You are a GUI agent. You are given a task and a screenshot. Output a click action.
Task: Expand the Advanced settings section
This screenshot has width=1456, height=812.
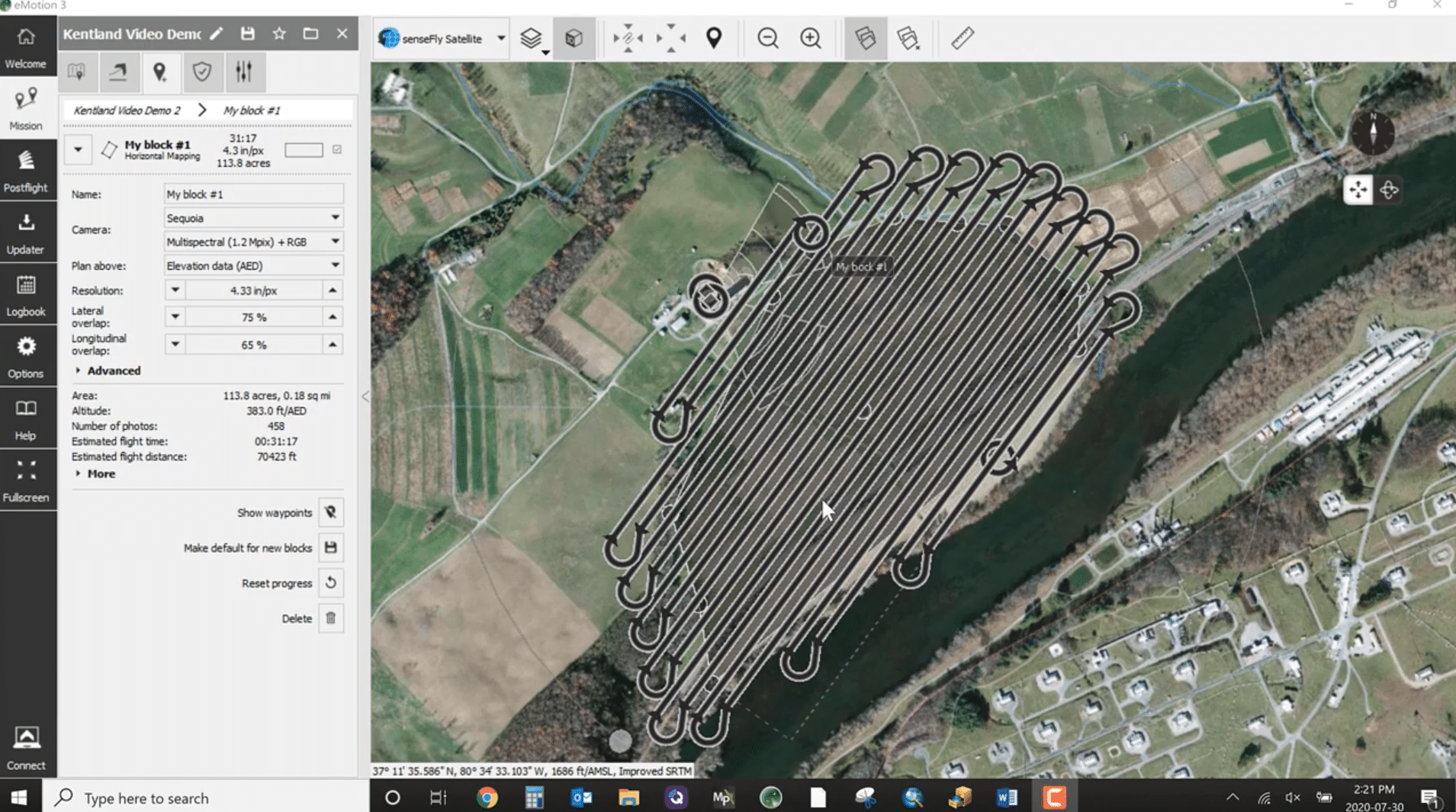(x=109, y=371)
